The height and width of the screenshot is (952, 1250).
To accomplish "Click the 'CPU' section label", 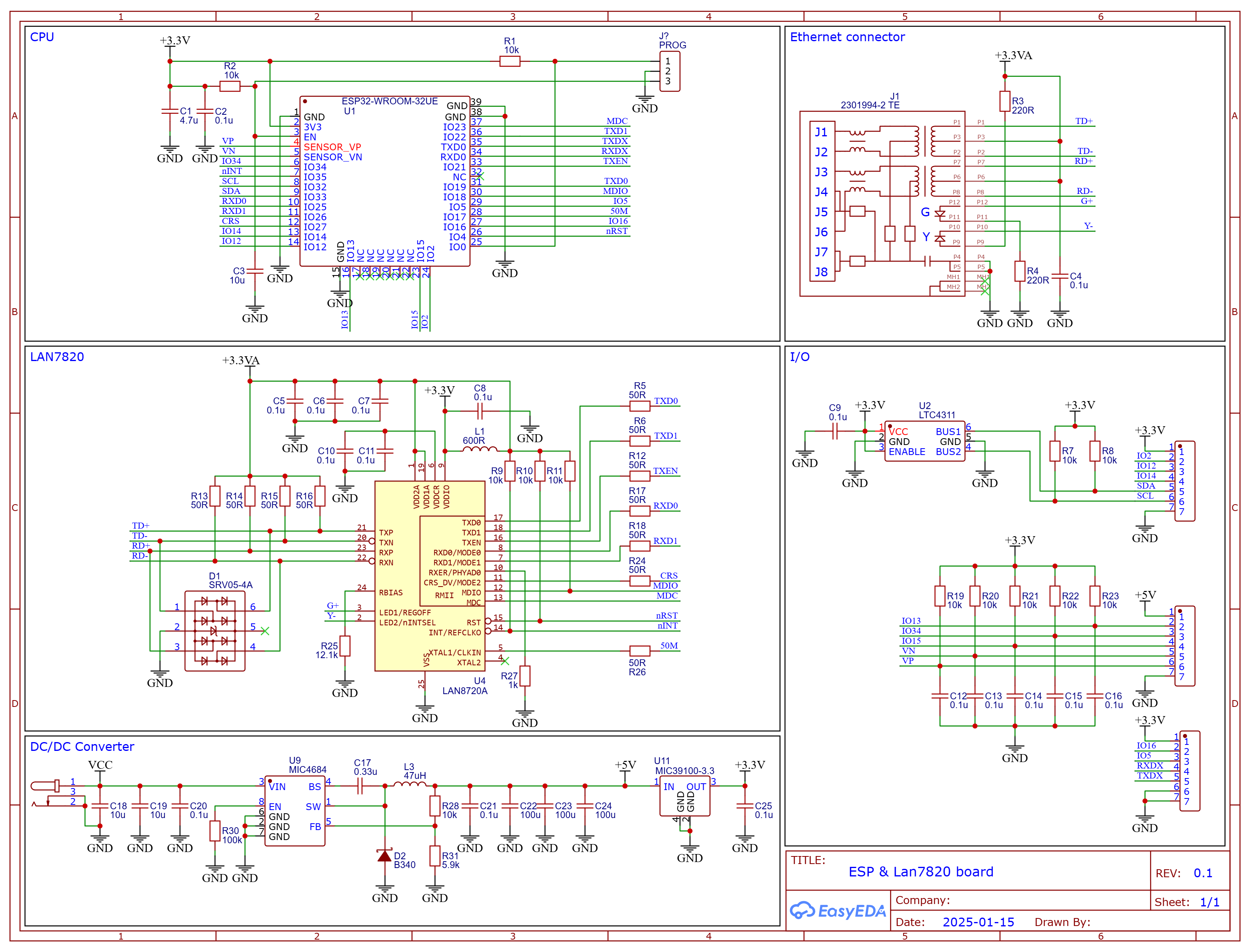I will click(42, 38).
